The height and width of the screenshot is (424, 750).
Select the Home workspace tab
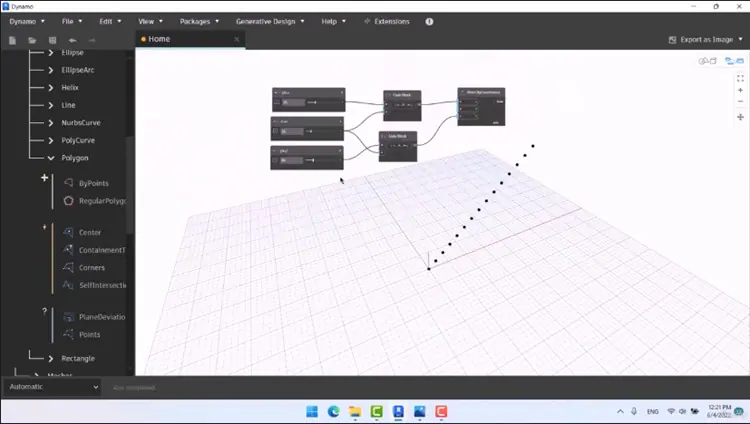click(190, 39)
